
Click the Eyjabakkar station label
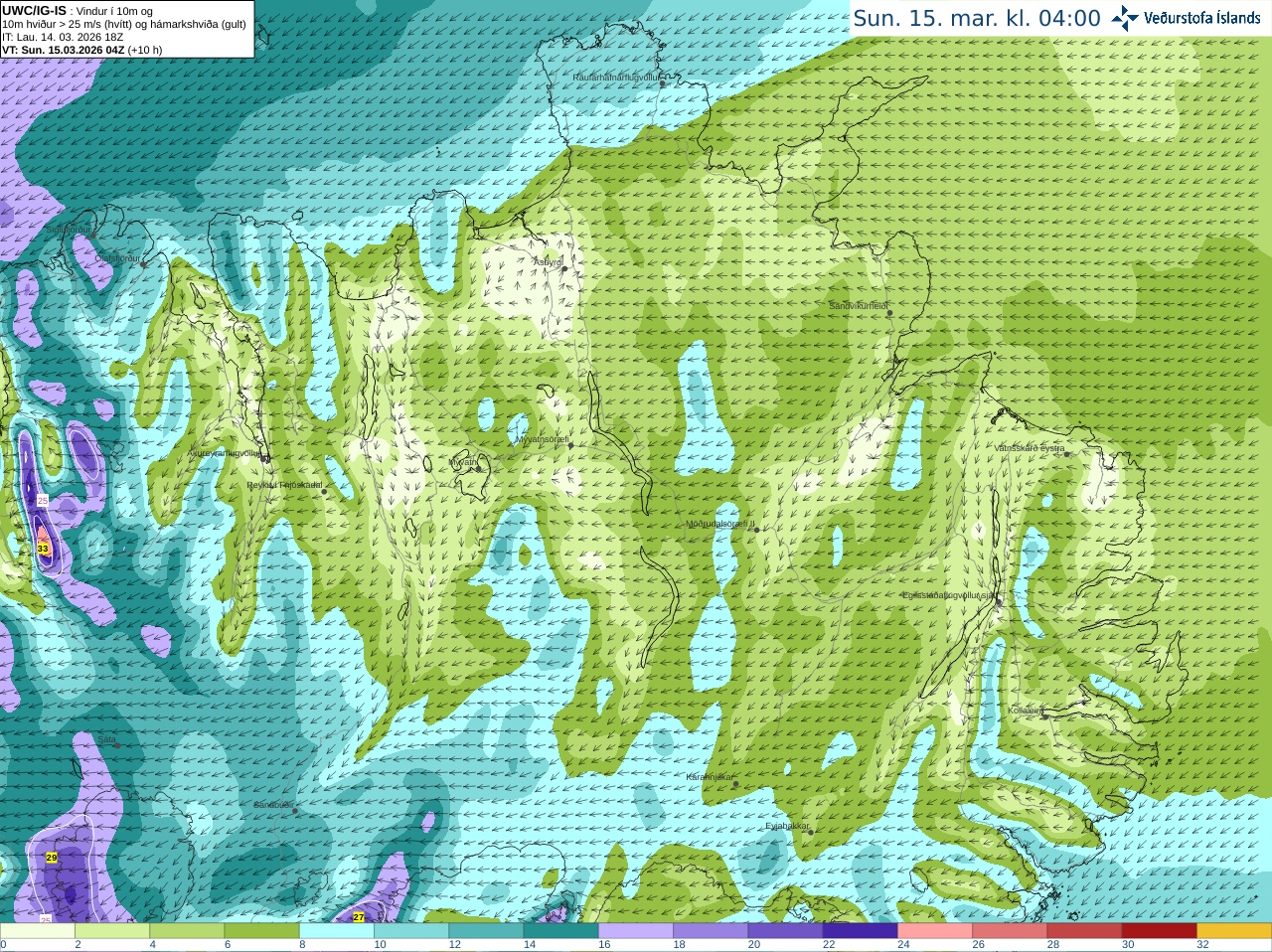click(788, 826)
